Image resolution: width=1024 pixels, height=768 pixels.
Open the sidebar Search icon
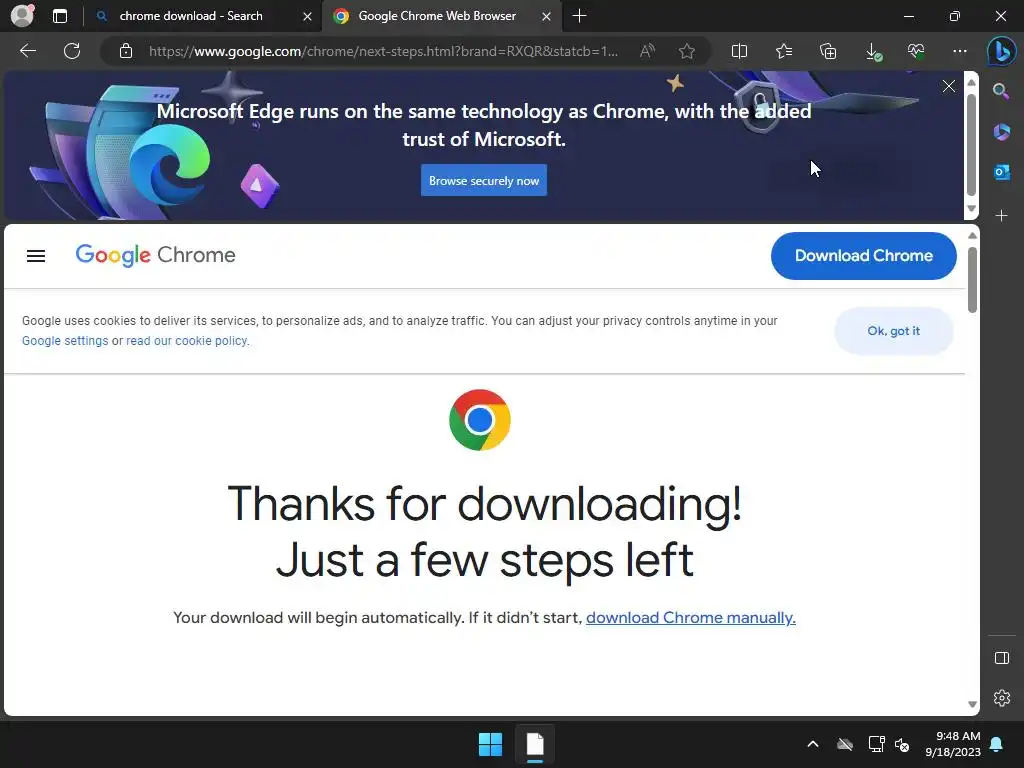[1001, 91]
